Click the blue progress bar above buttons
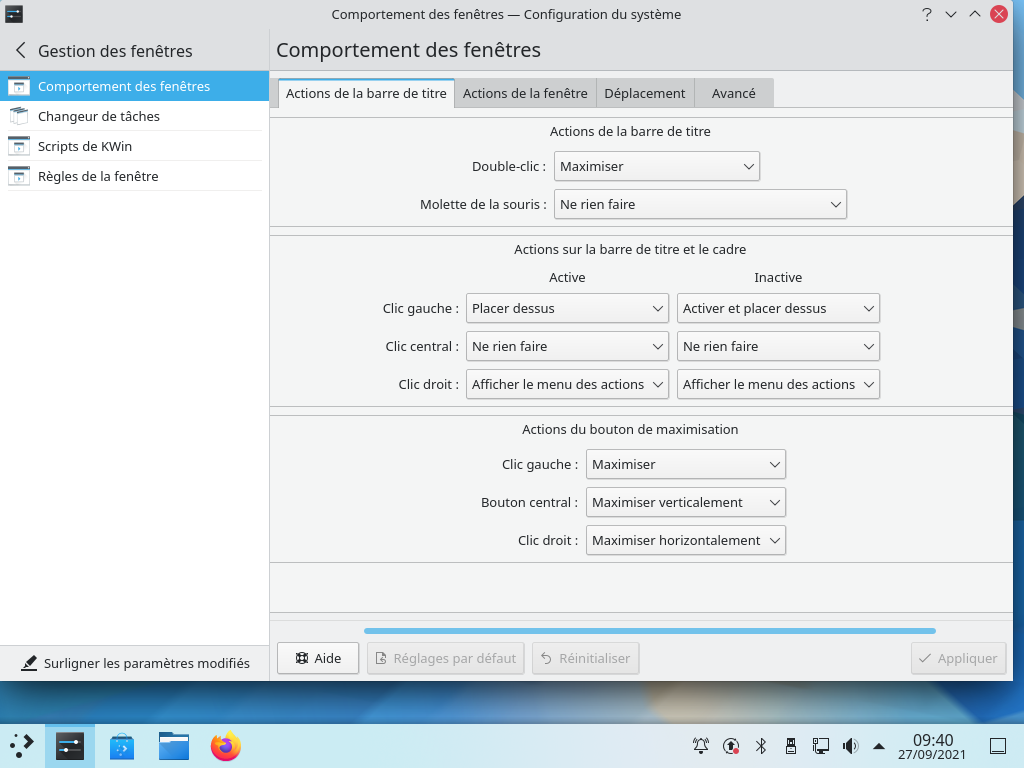The width and height of the screenshot is (1024, 768). coord(650,631)
